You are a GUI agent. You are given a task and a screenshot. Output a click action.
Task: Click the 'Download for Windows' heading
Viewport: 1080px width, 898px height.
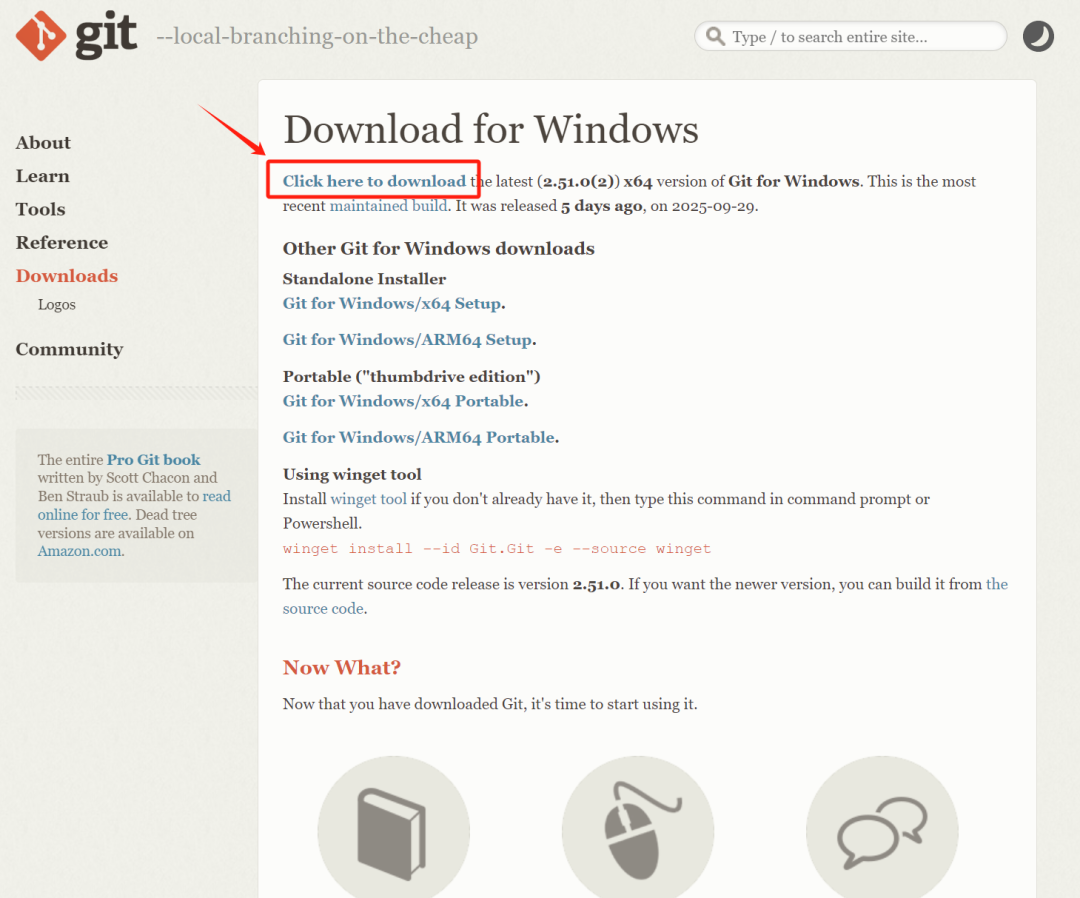pos(490,129)
